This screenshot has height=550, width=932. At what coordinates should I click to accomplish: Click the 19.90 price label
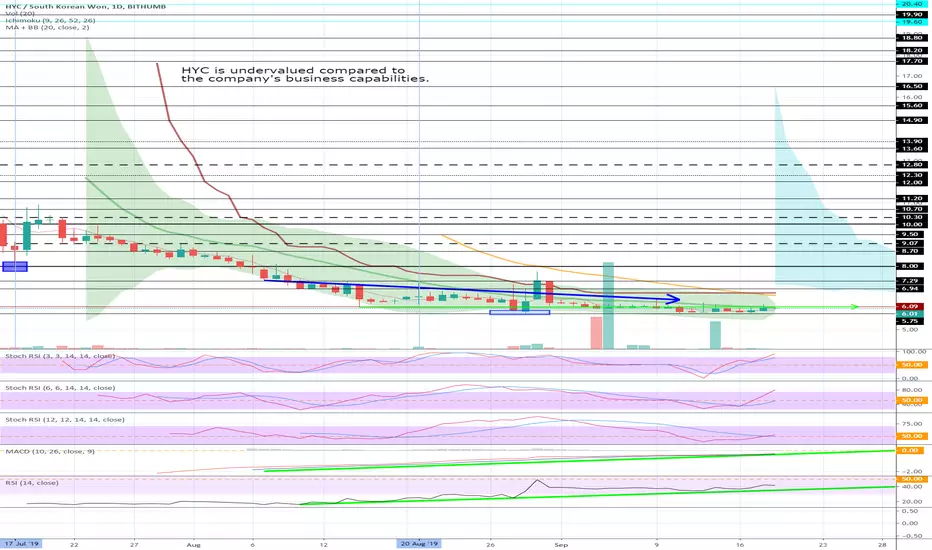tap(912, 14)
